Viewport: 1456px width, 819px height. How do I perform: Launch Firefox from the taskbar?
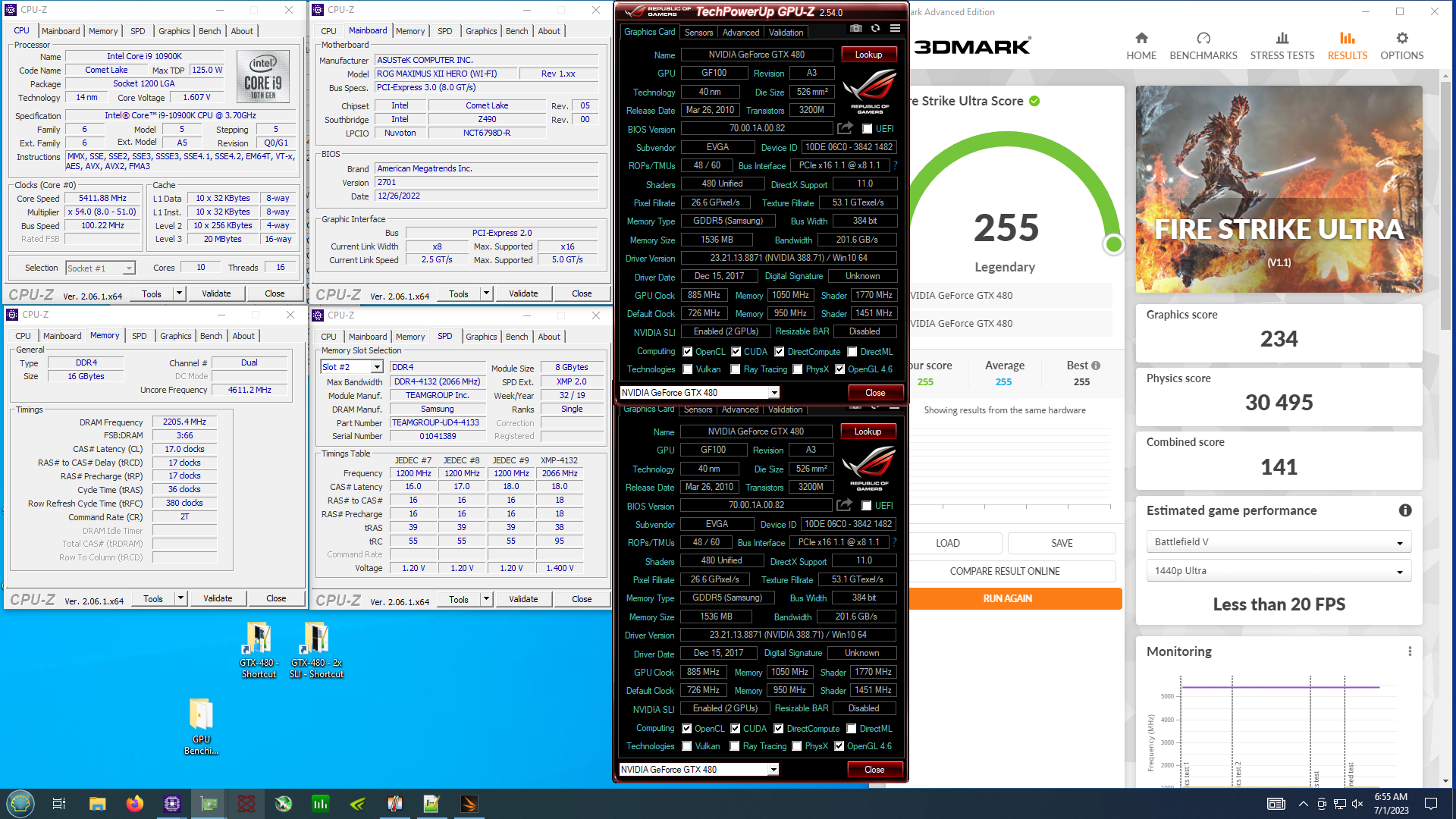pyautogui.click(x=134, y=804)
